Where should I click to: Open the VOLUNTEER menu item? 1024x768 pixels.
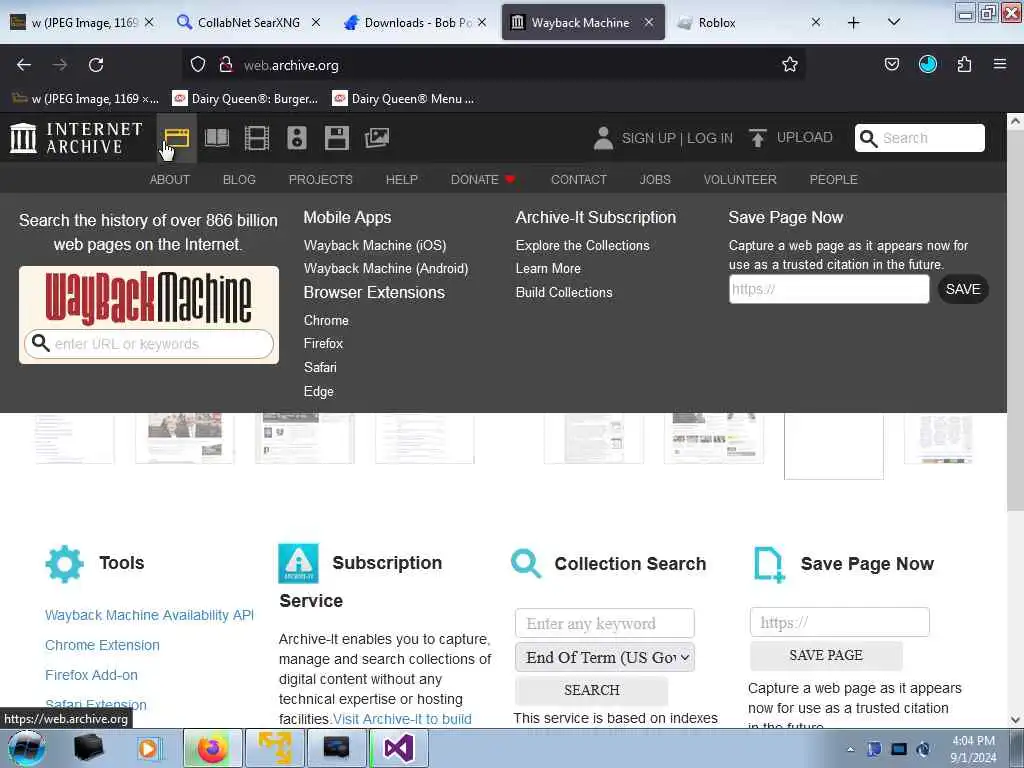point(740,180)
